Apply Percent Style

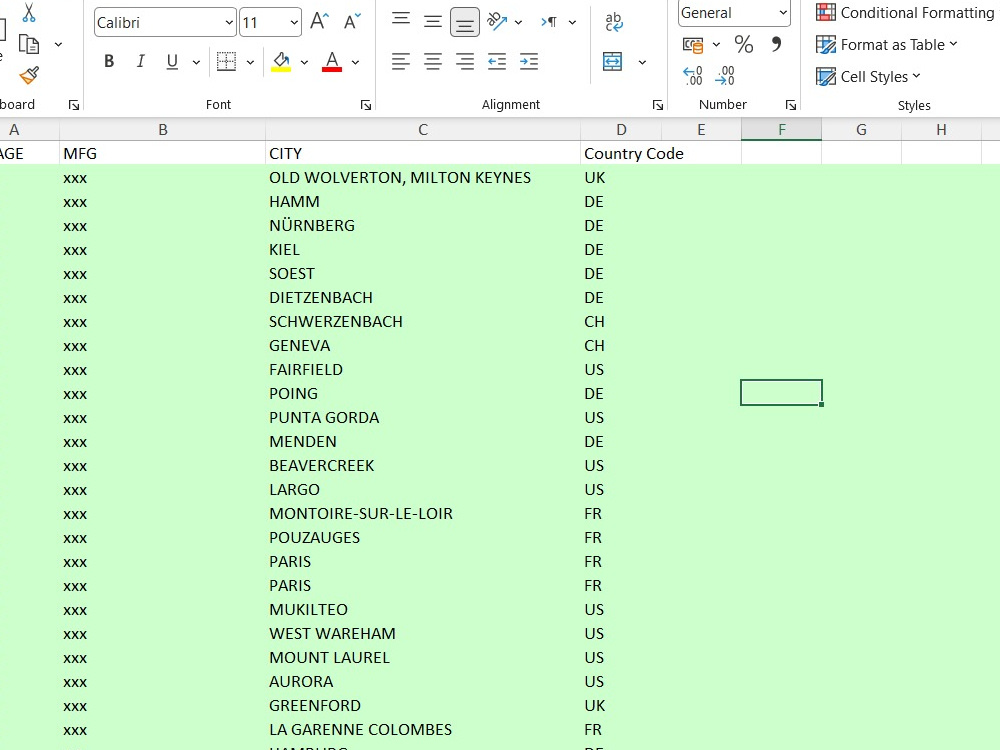coord(744,44)
